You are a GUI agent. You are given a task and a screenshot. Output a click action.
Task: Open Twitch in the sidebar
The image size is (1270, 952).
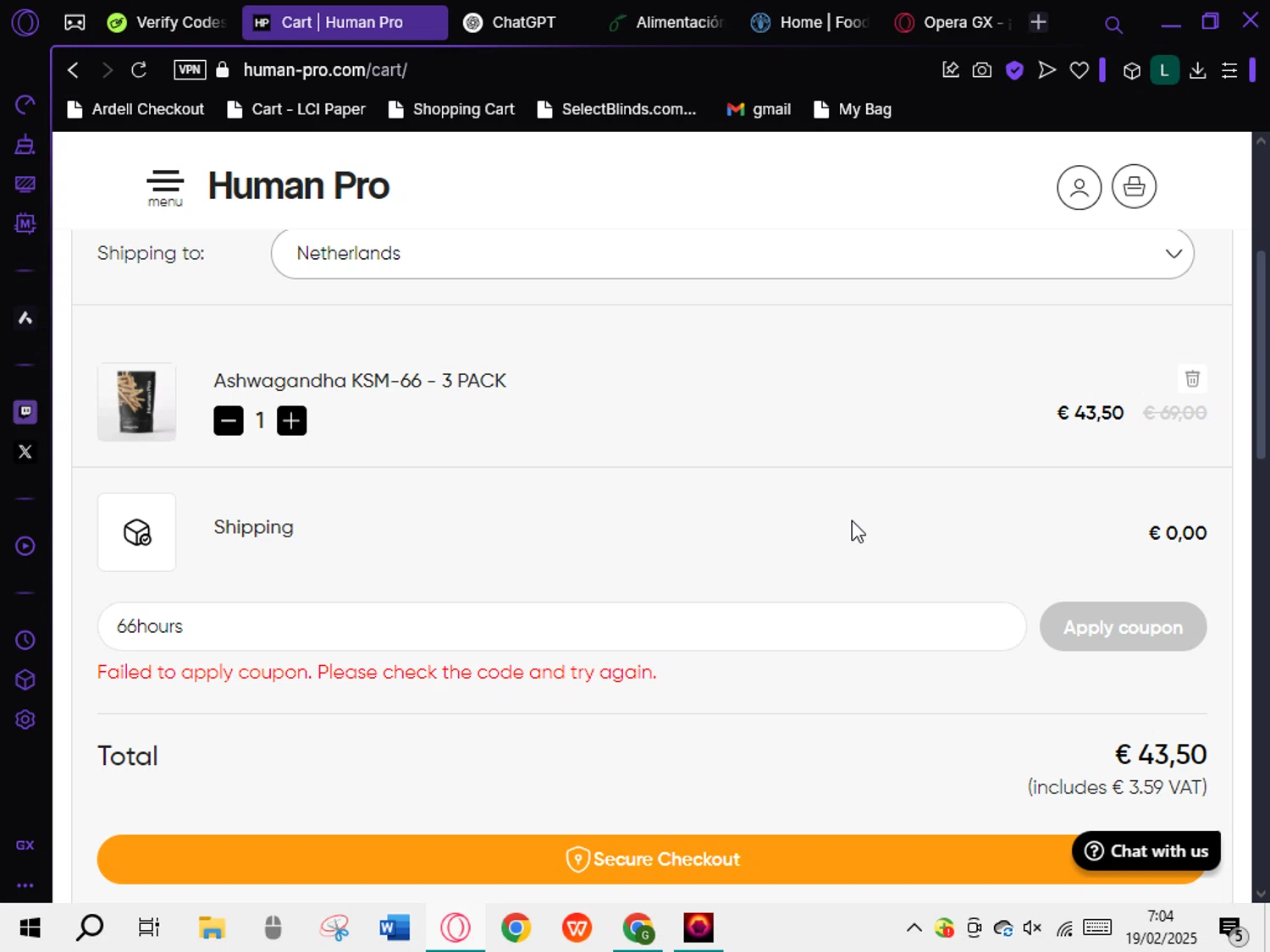pos(25,412)
